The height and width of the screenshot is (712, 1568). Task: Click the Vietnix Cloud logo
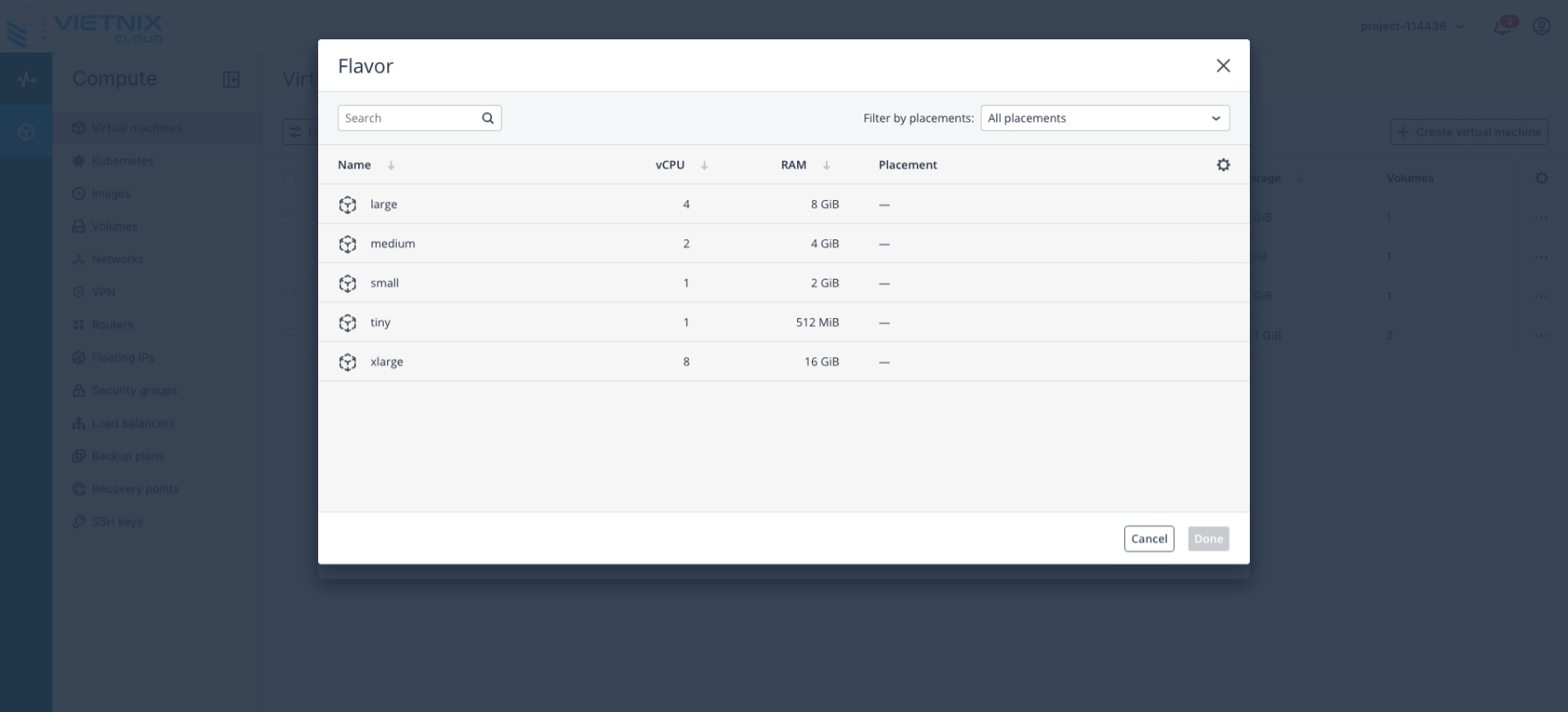click(85, 26)
